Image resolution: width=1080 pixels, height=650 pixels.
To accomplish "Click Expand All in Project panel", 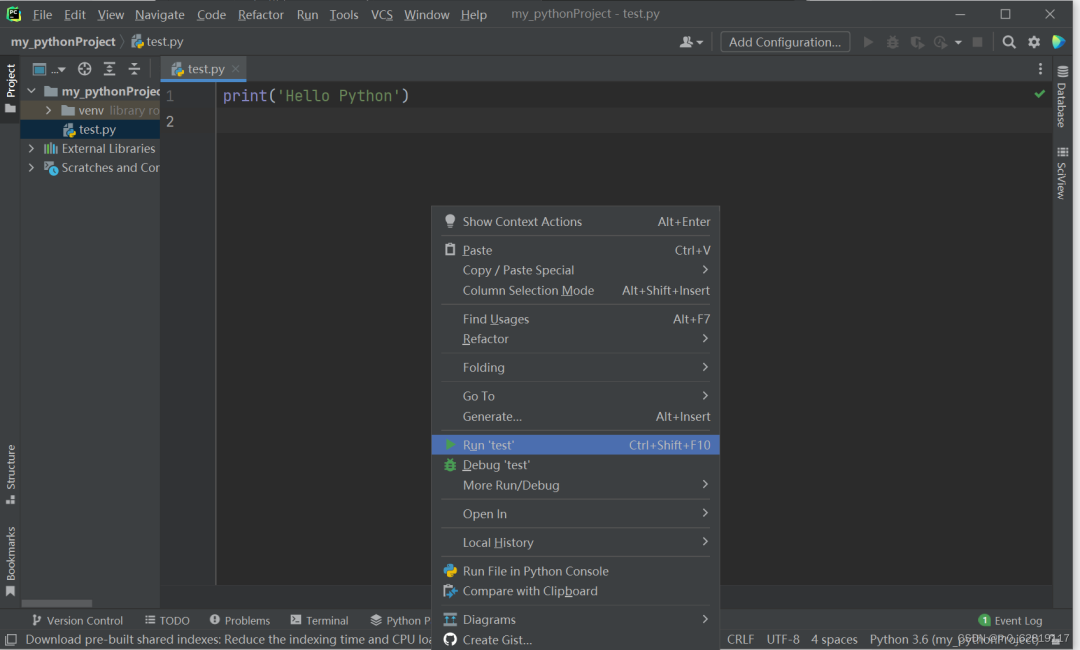I will [110, 69].
